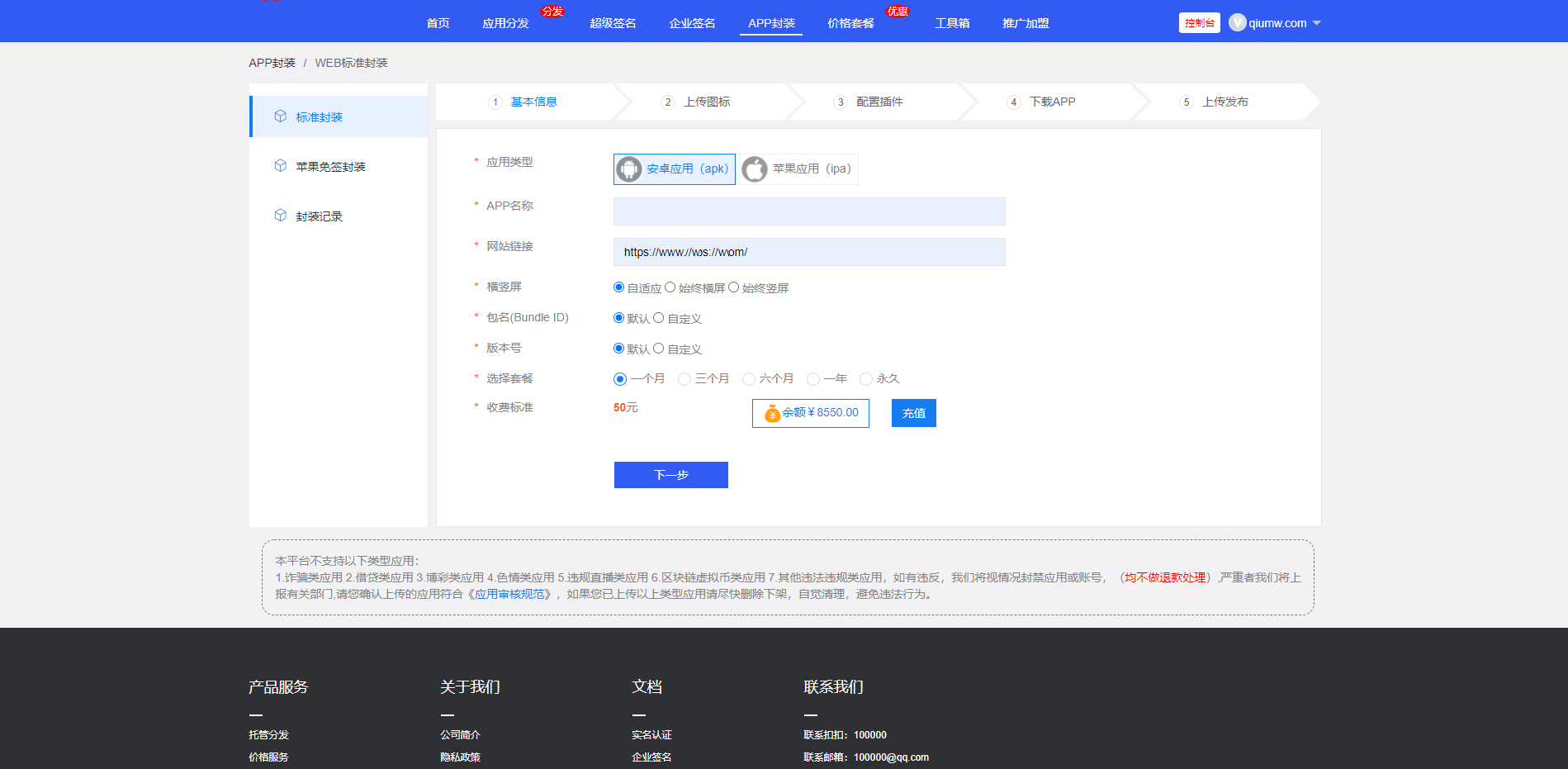Click the Android robot icon
The height and width of the screenshot is (769, 1568).
(629, 169)
